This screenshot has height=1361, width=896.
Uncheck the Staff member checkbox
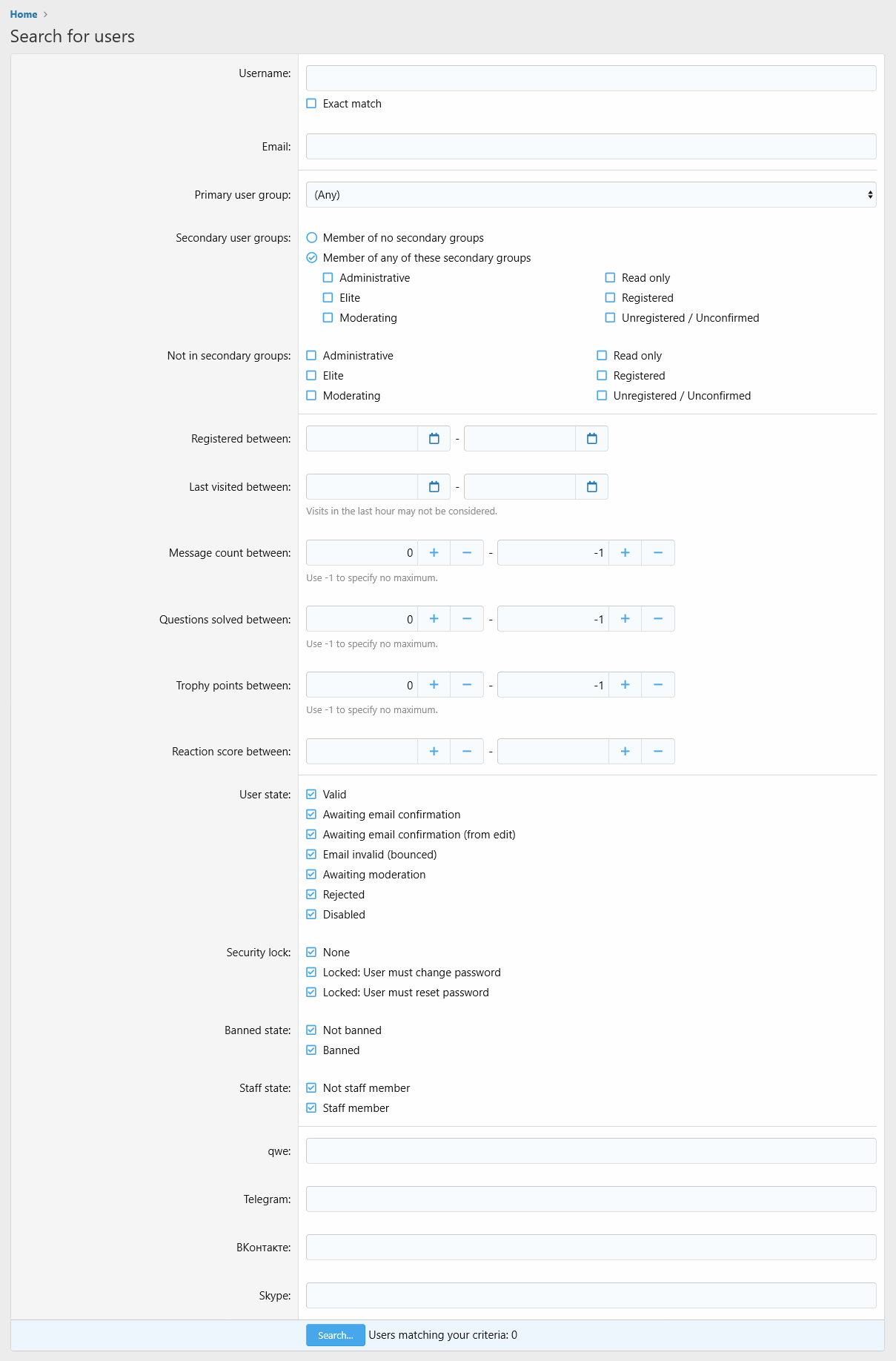pyautogui.click(x=311, y=1108)
